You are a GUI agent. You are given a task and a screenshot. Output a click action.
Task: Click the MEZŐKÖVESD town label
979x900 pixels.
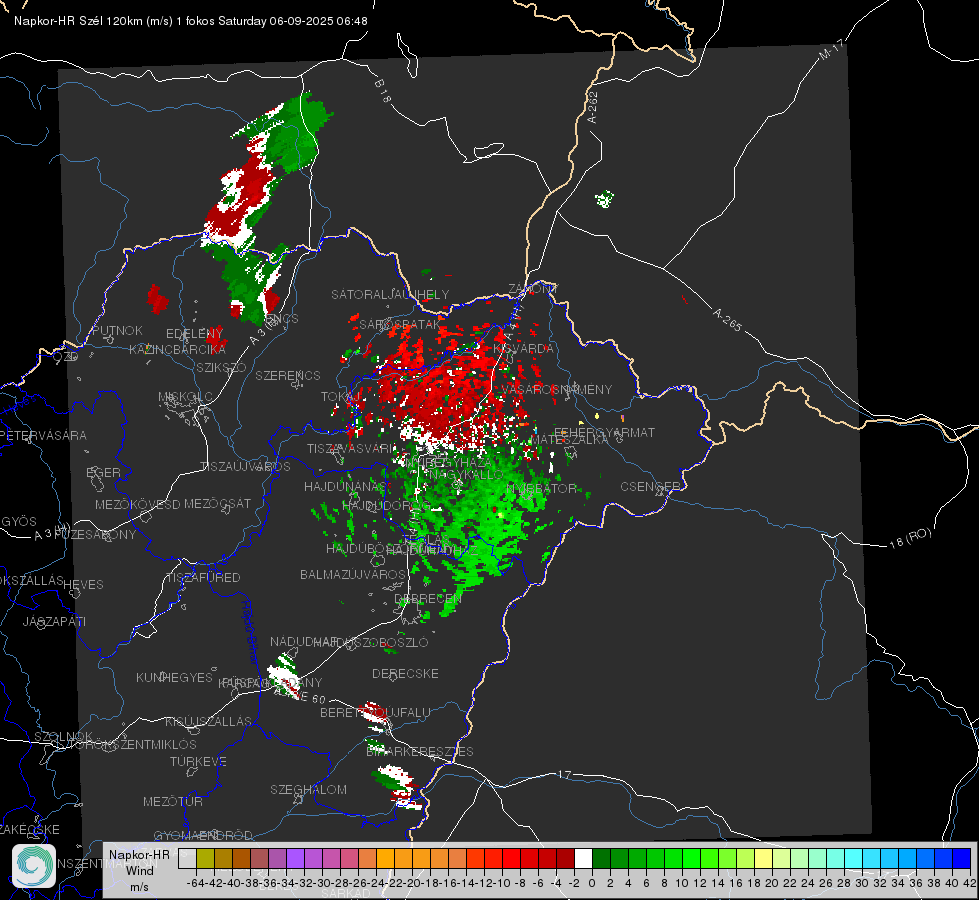click(x=138, y=504)
